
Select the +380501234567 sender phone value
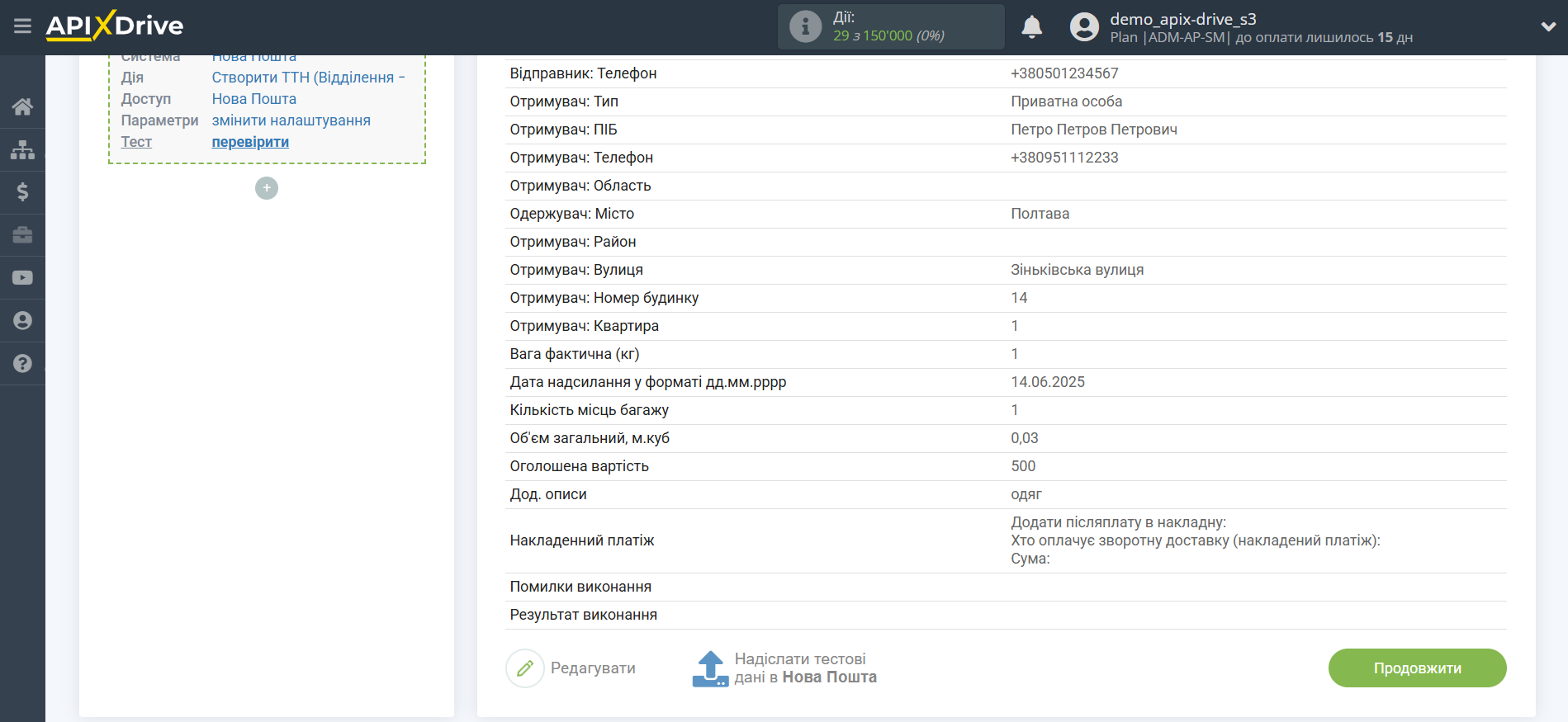click(x=1064, y=73)
